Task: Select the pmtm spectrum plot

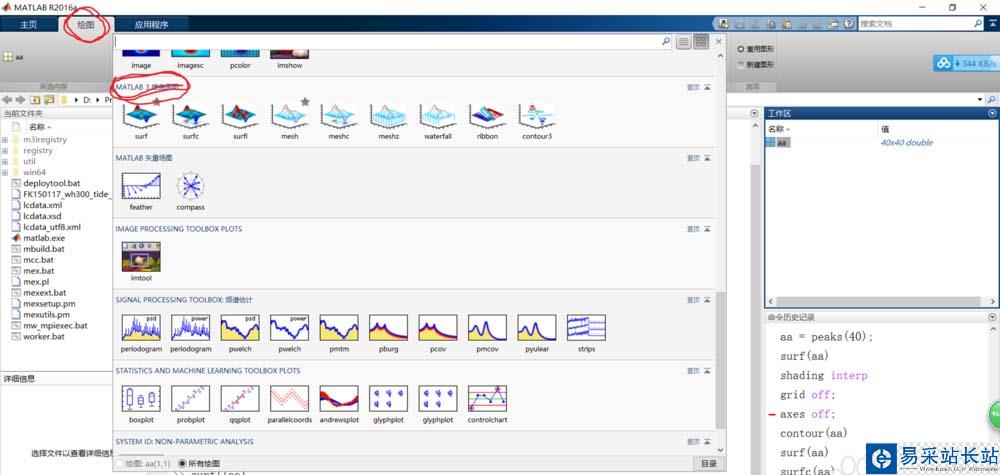Action: tap(339, 328)
